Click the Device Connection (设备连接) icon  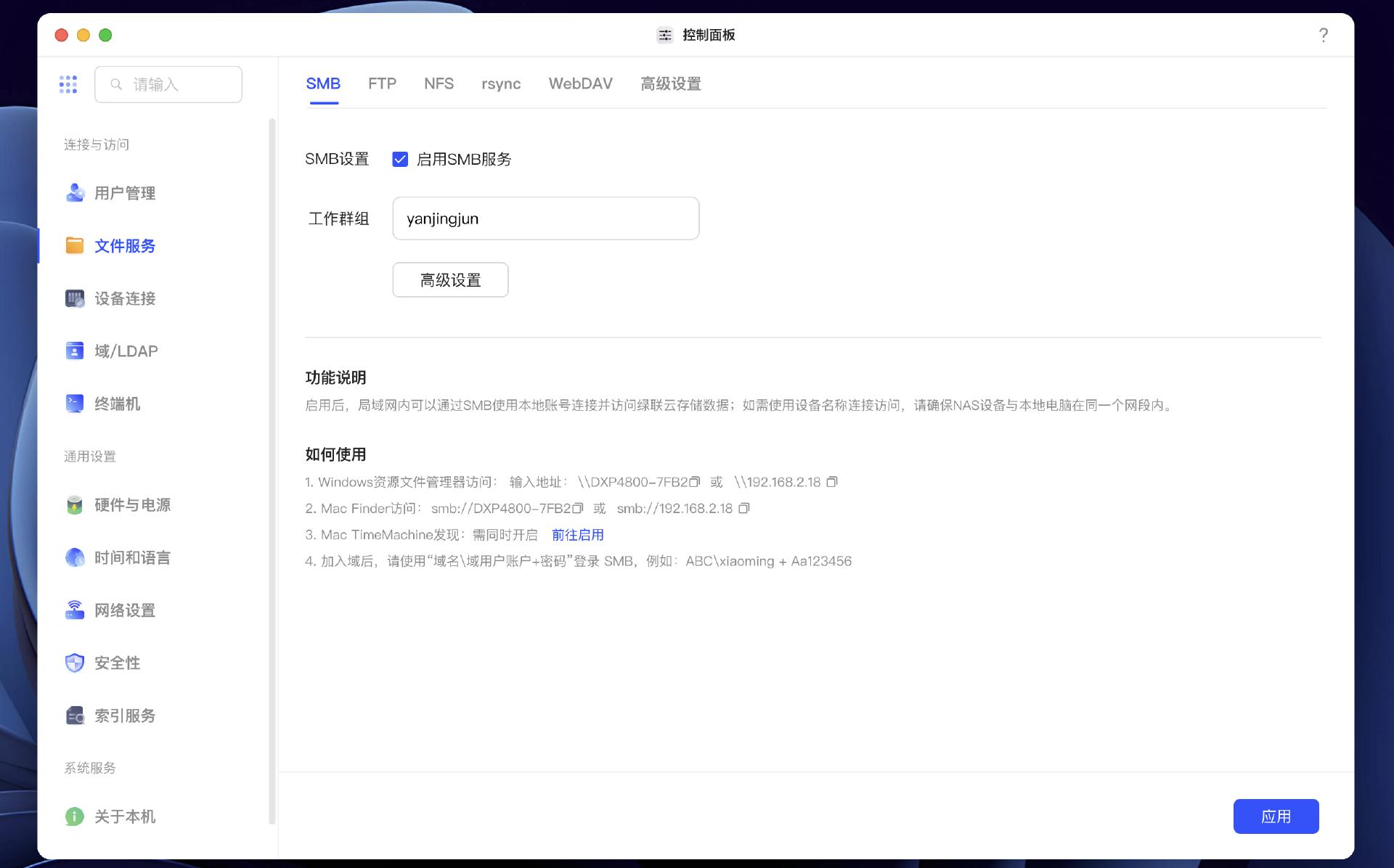click(x=75, y=298)
